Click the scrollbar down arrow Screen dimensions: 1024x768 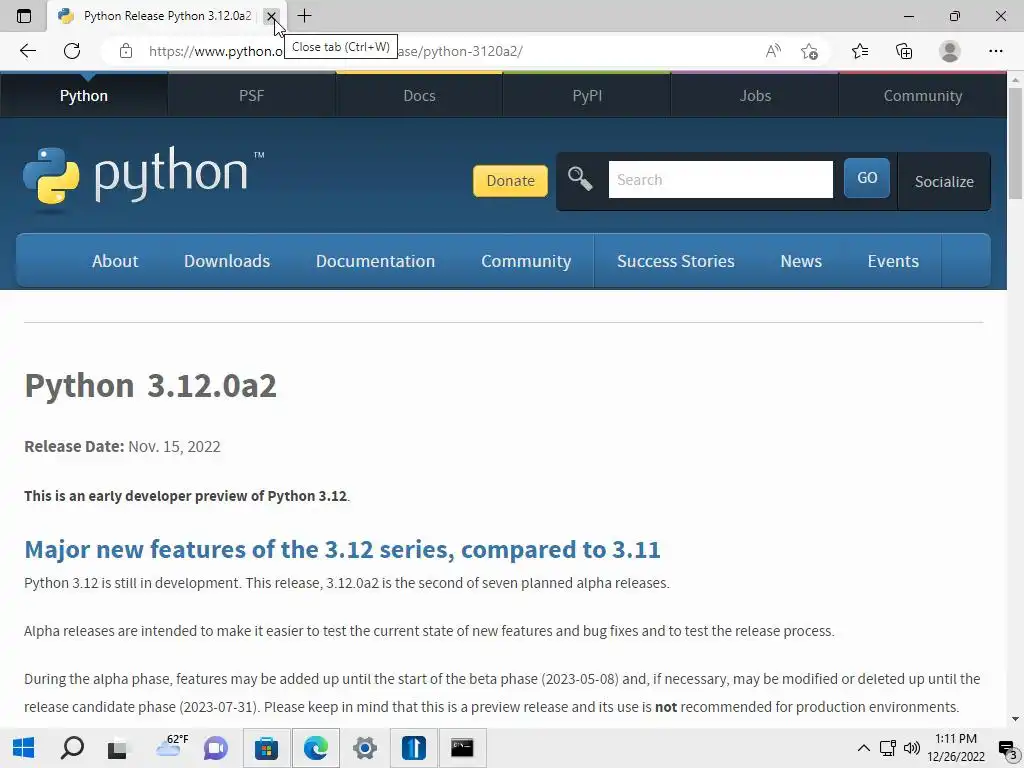(1015, 719)
